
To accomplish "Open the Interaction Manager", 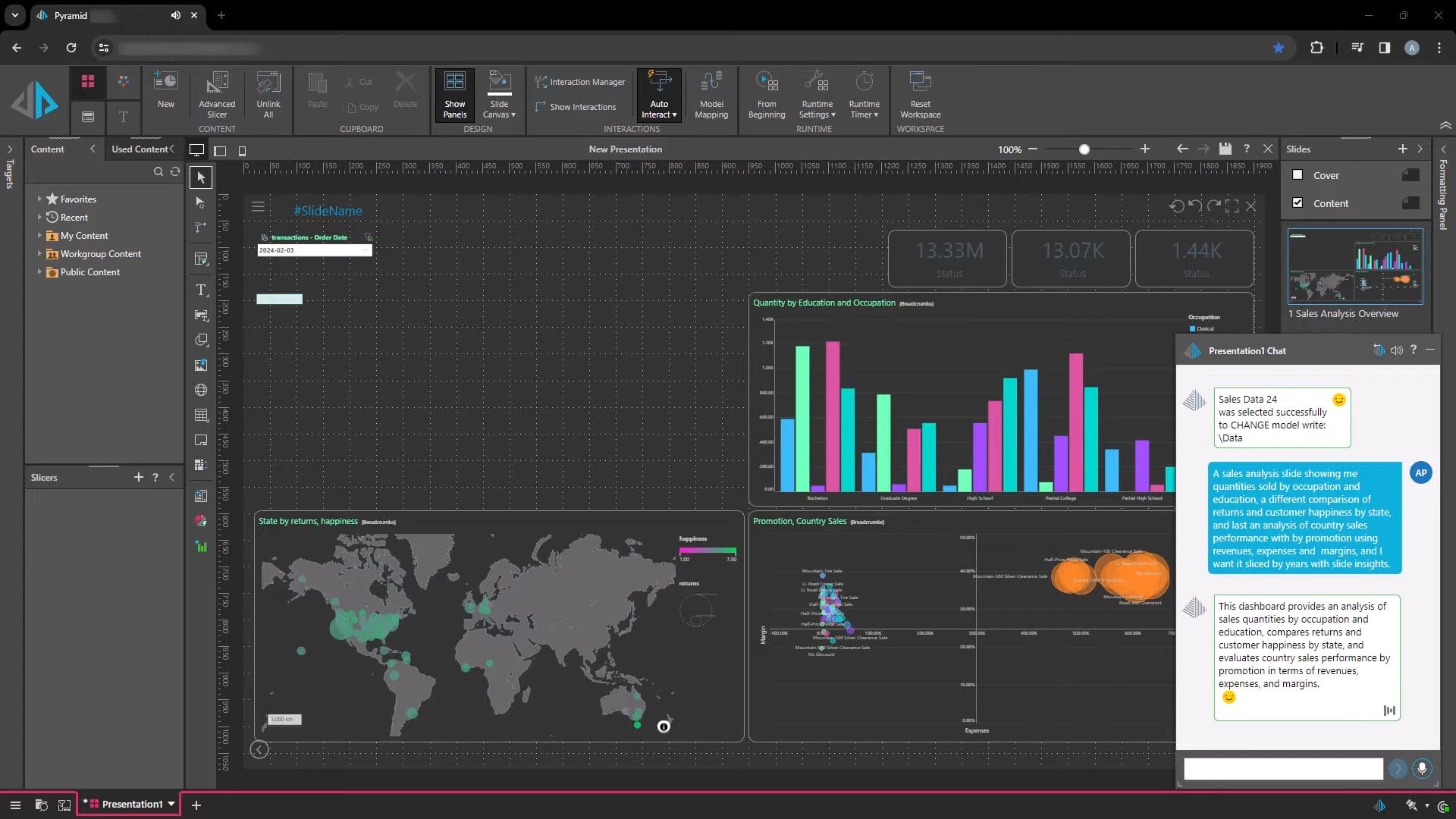I will 580,82.
